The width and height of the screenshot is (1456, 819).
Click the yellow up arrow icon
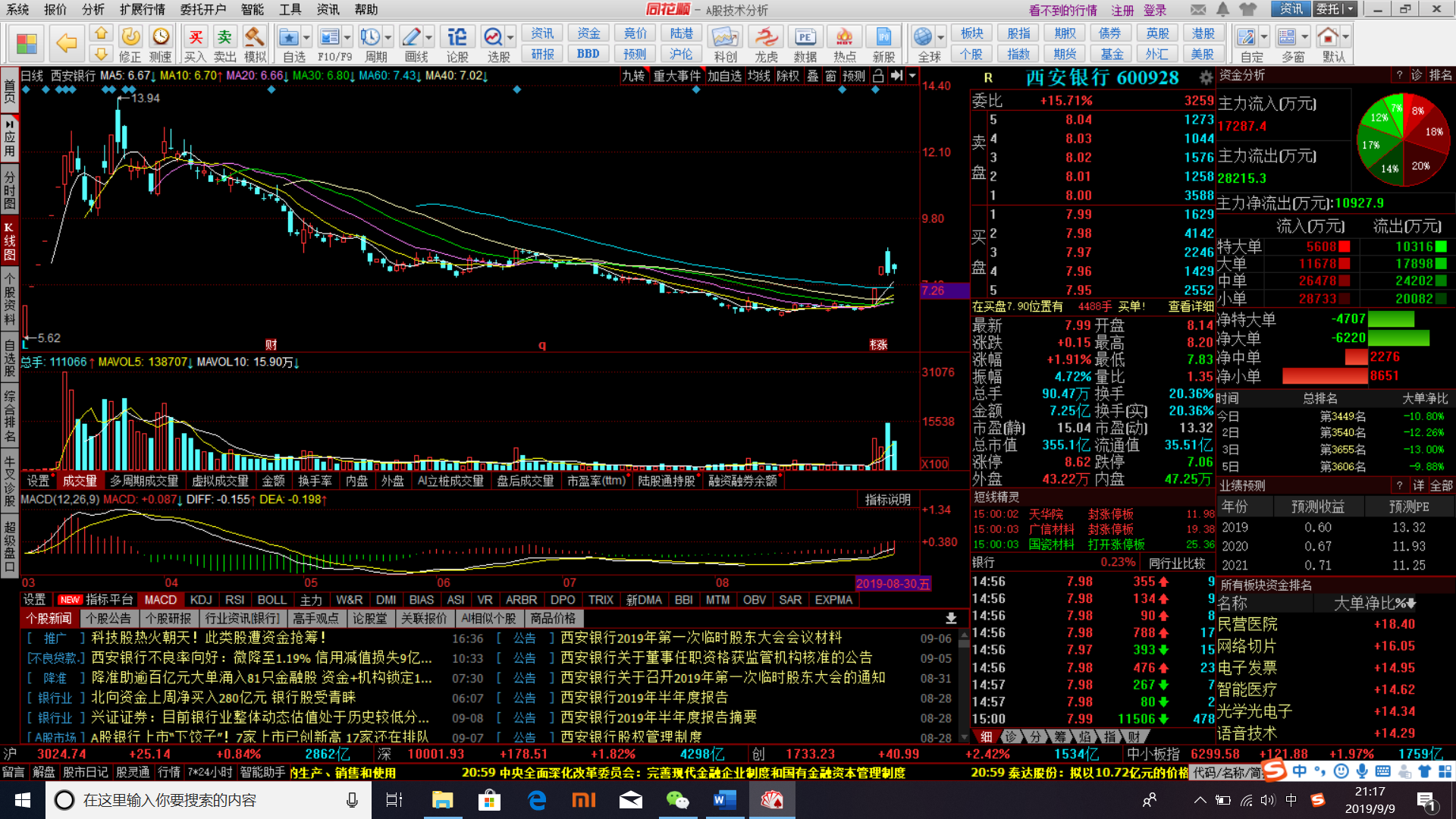(x=101, y=33)
